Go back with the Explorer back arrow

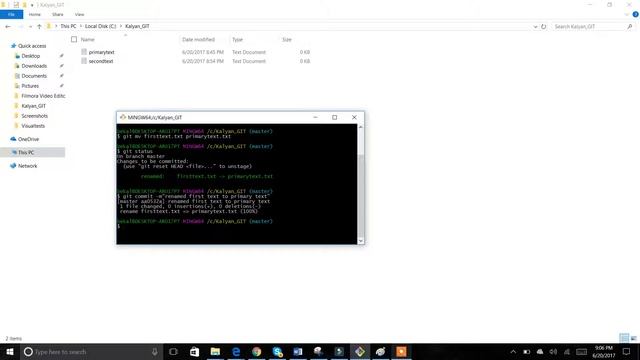8,27
